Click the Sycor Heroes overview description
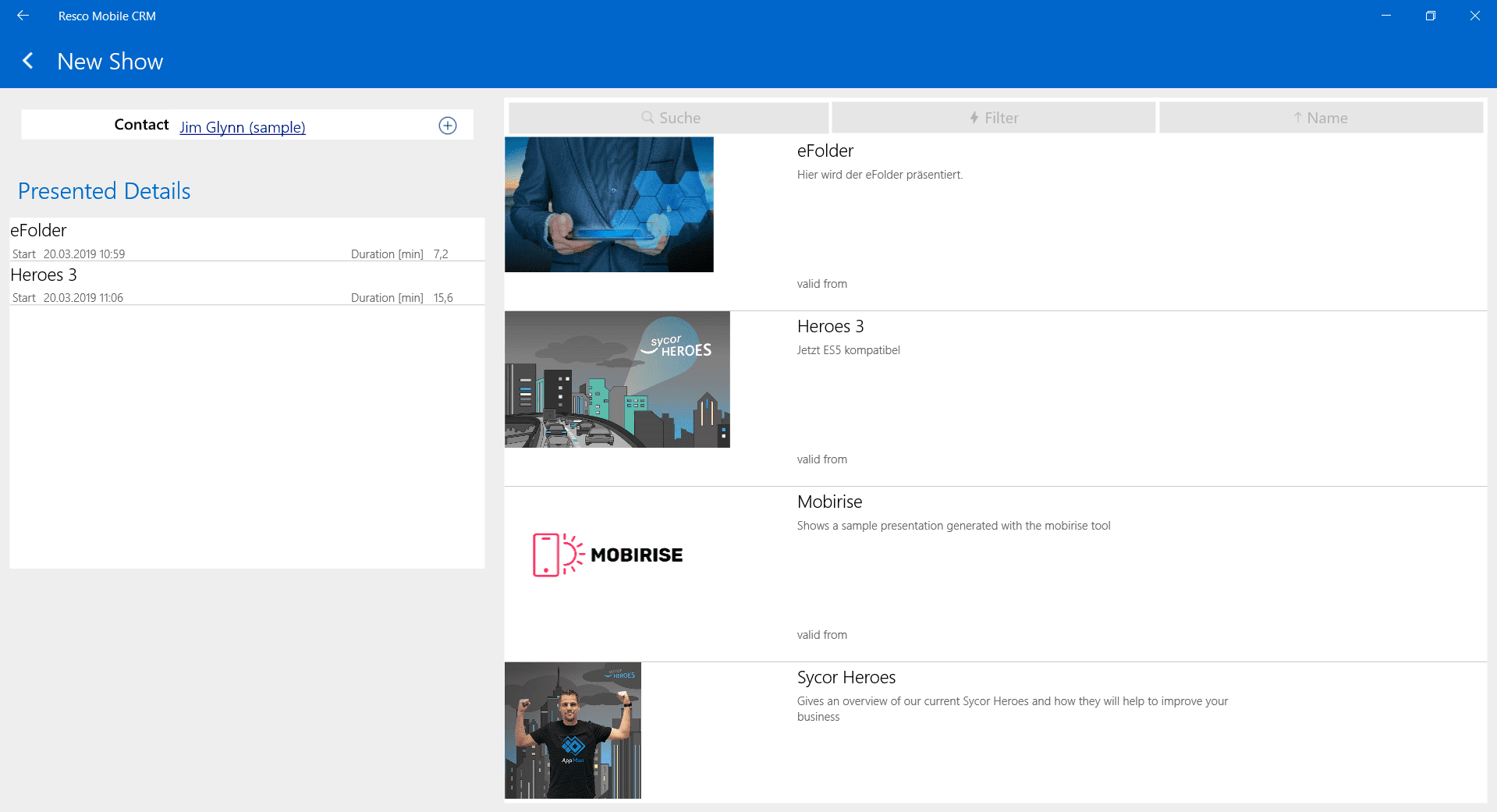1497x812 pixels. [x=1013, y=709]
